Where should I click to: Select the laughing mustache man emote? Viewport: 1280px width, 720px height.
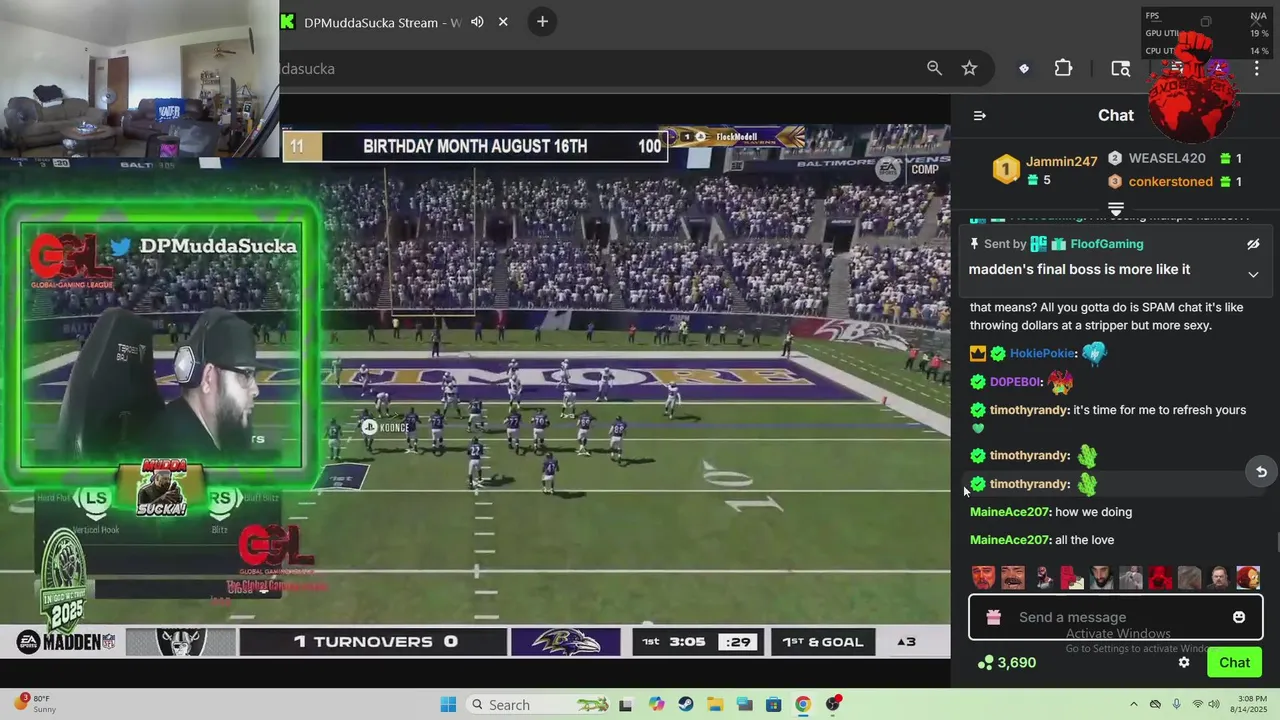1013,577
